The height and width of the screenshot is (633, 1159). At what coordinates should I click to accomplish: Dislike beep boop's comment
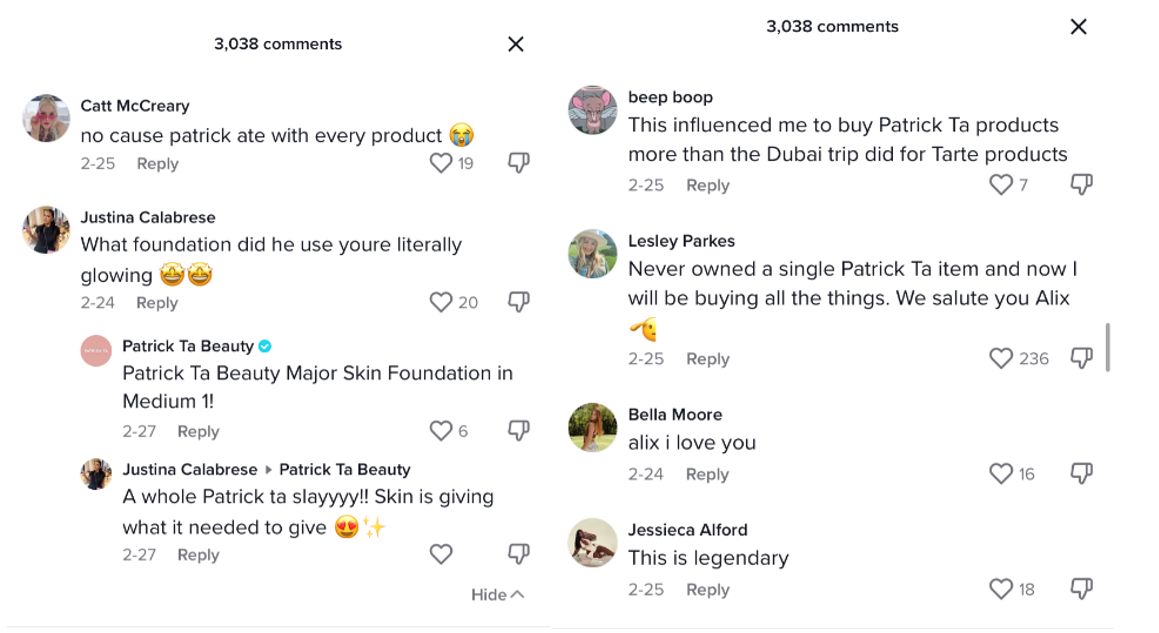click(x=1080, y=185)
